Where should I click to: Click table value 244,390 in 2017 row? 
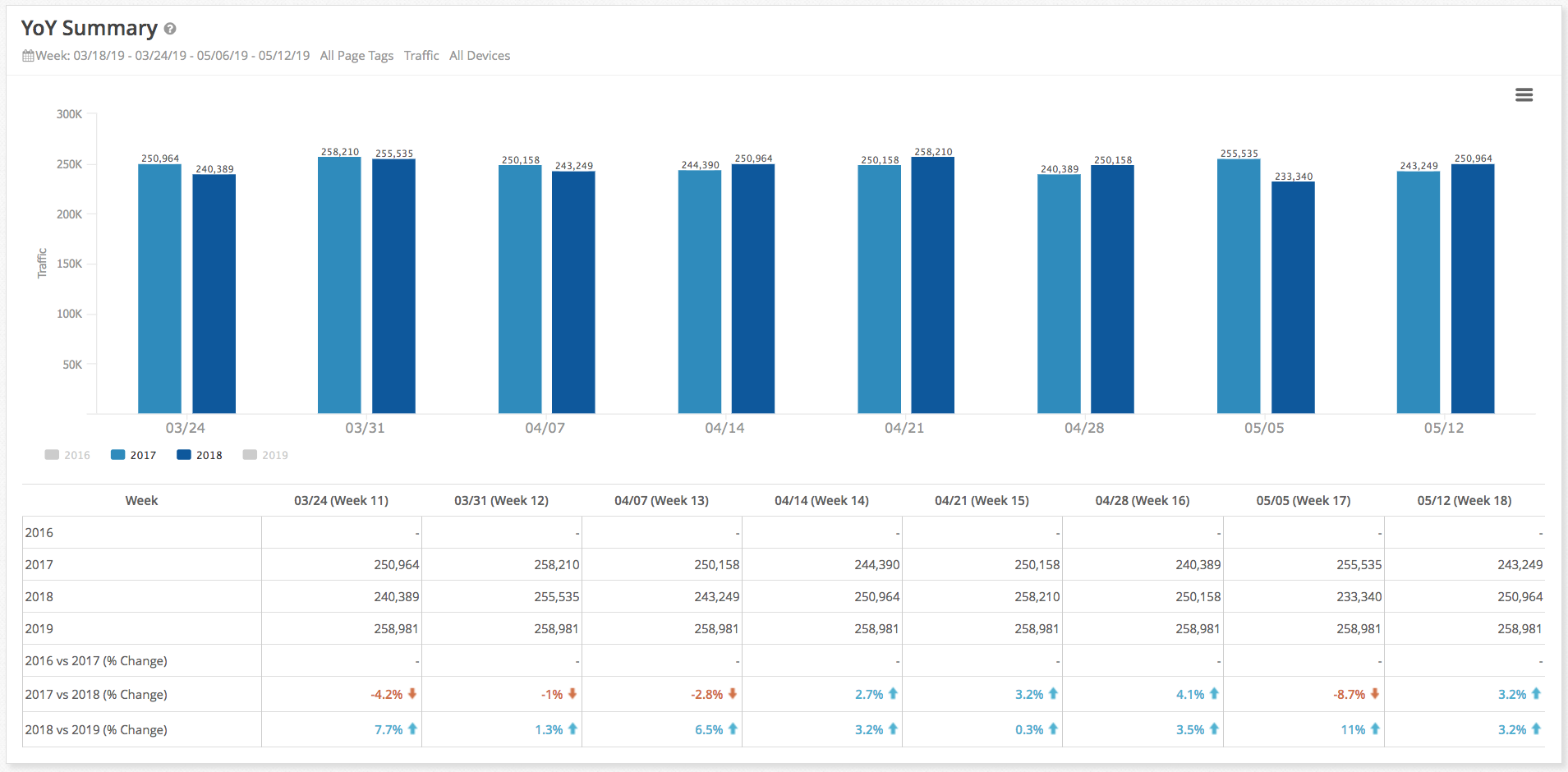pos(876,565)
